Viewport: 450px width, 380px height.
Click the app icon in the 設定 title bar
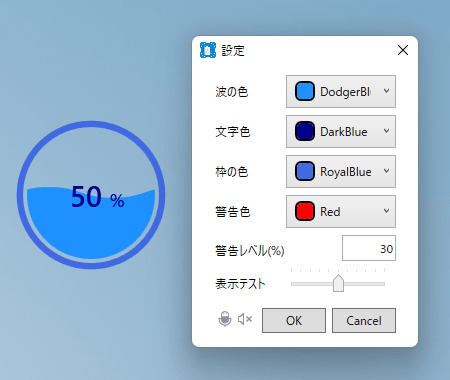(208, 50)
